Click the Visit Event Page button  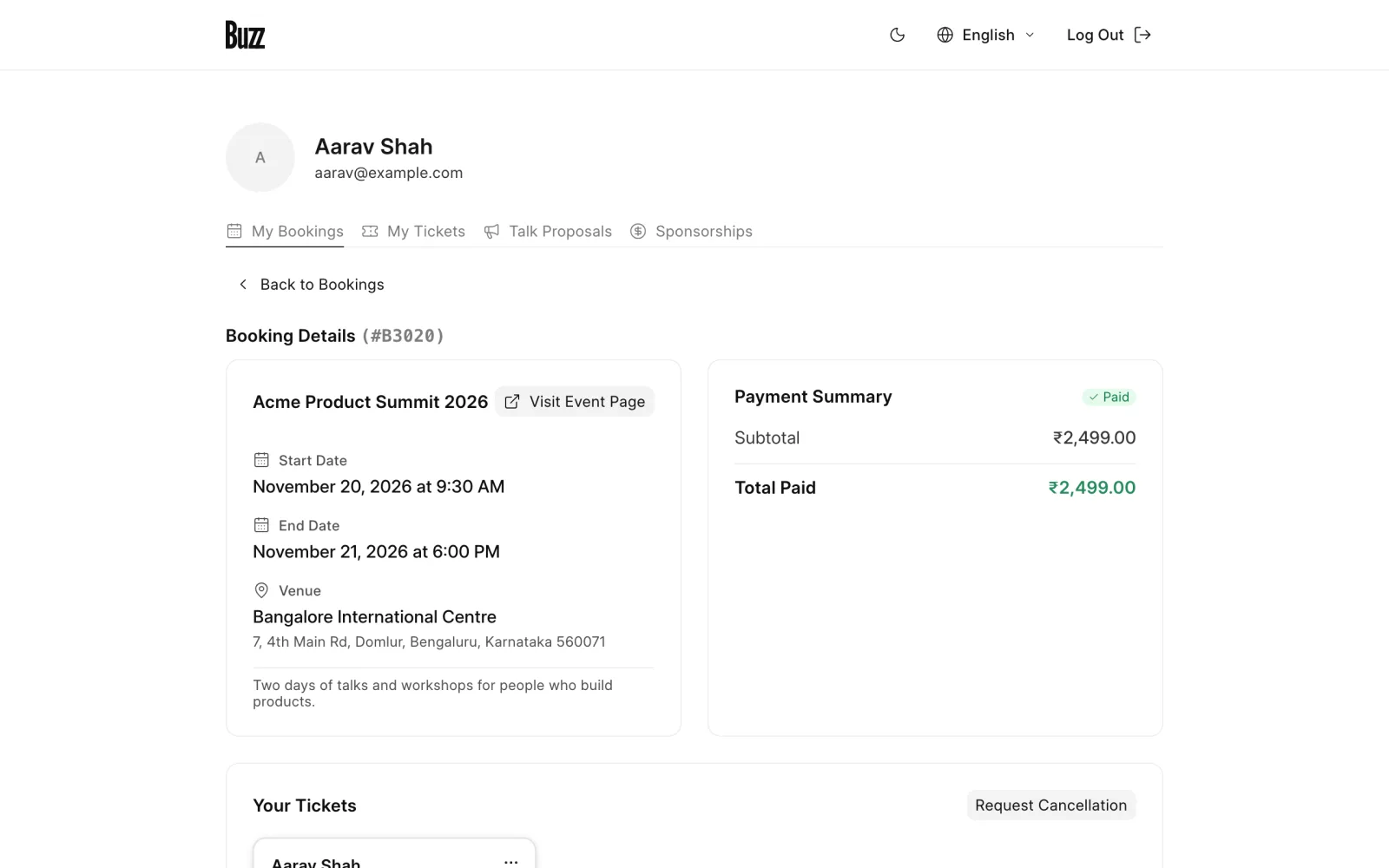(x=575, y=402)
